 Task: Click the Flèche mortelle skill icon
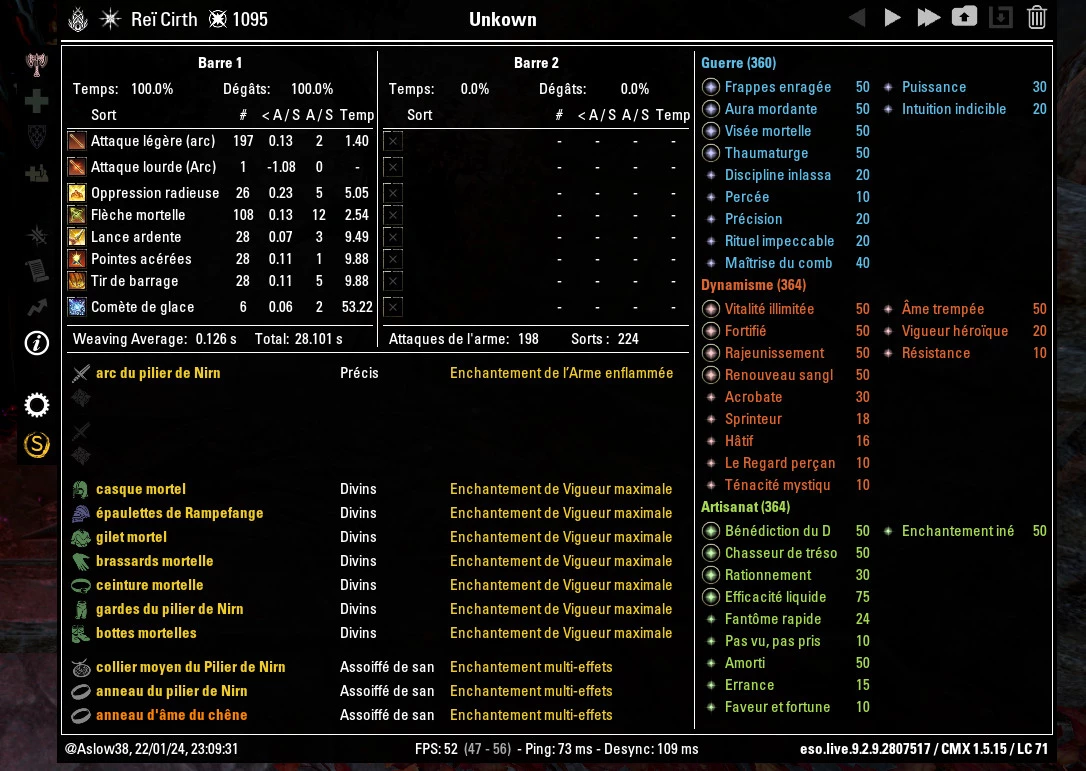tap(77, 215)
